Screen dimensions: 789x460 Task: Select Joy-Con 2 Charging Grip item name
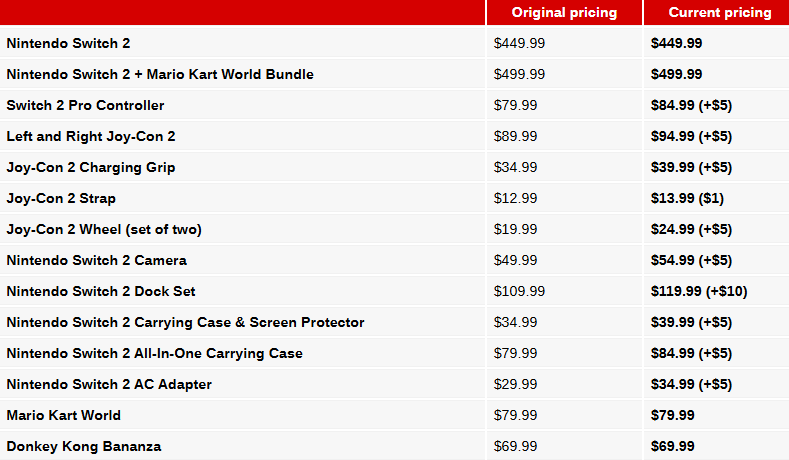(91, 168)
